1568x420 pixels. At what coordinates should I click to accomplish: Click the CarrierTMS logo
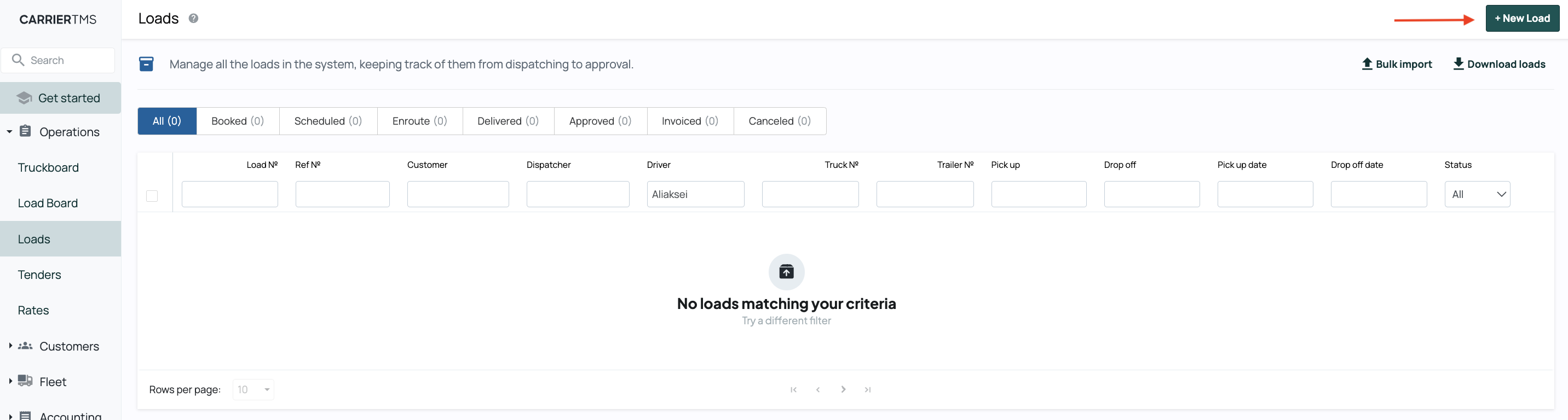58,20
